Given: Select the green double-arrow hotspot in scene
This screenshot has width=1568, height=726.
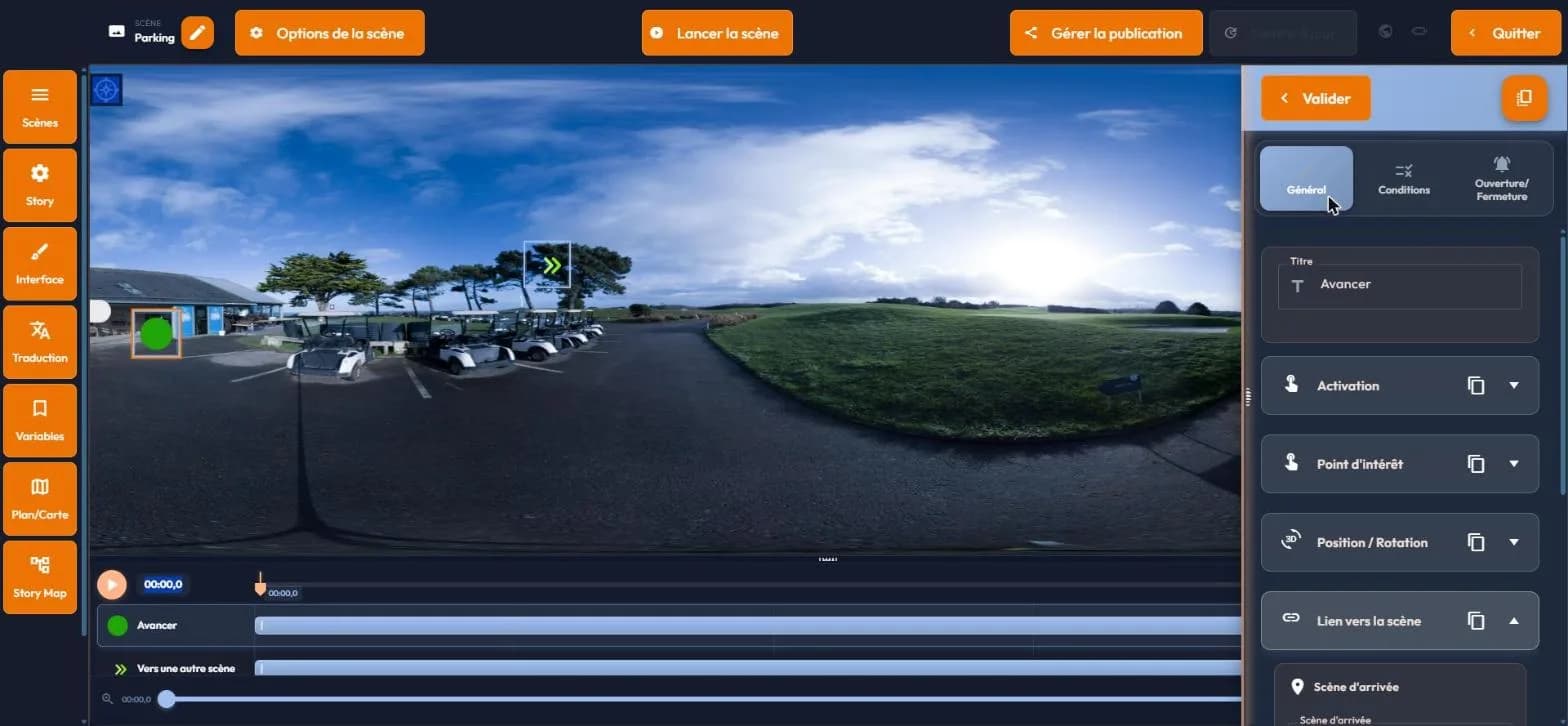Looking at the screenshot, I should [x=547, y=265].
